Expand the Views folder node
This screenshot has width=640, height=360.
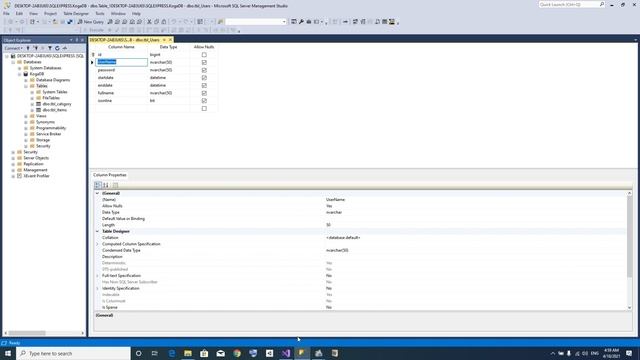click(26, 116)
